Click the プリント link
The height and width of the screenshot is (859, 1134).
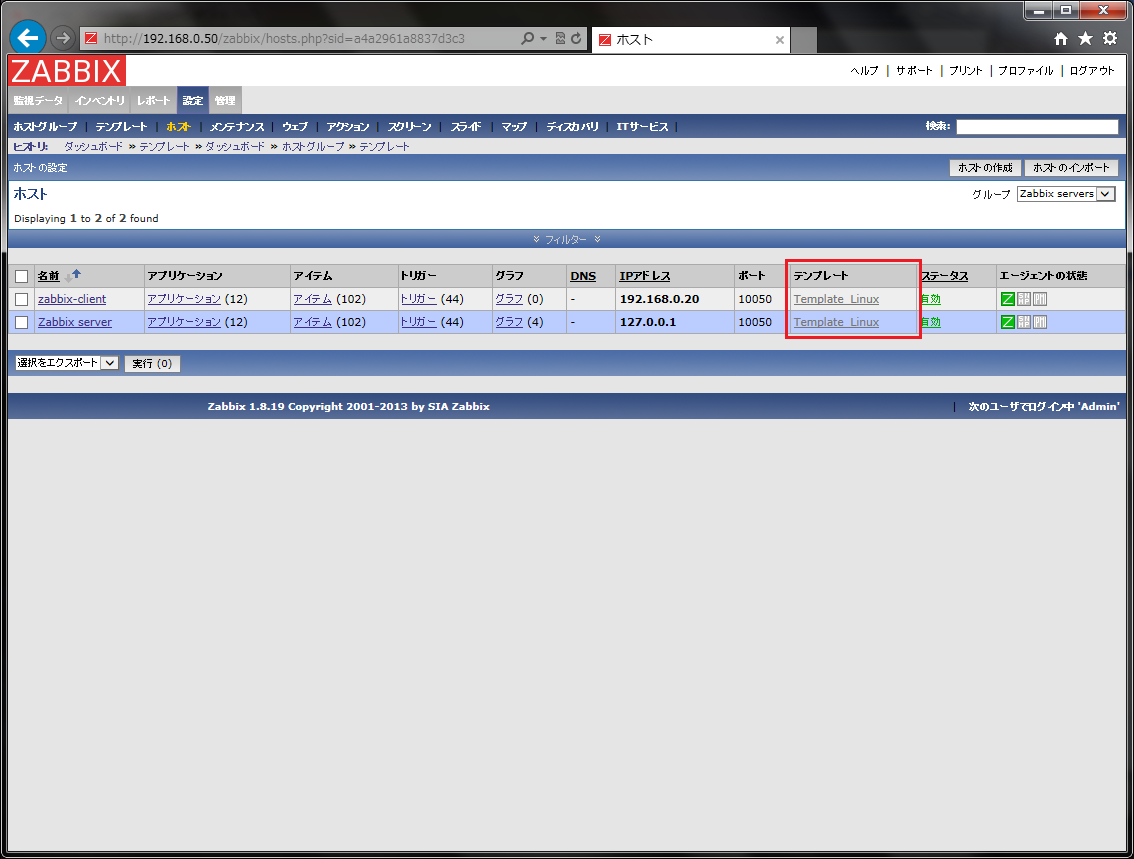pos(965,71)
